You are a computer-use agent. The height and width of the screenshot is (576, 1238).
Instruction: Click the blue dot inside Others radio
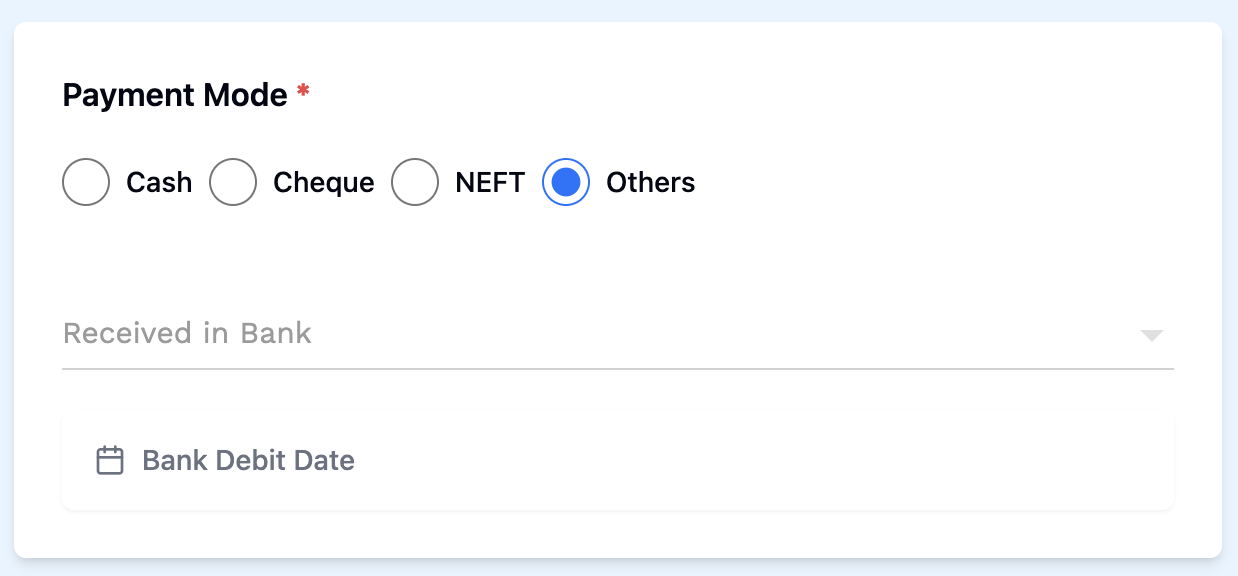point(566,182)
